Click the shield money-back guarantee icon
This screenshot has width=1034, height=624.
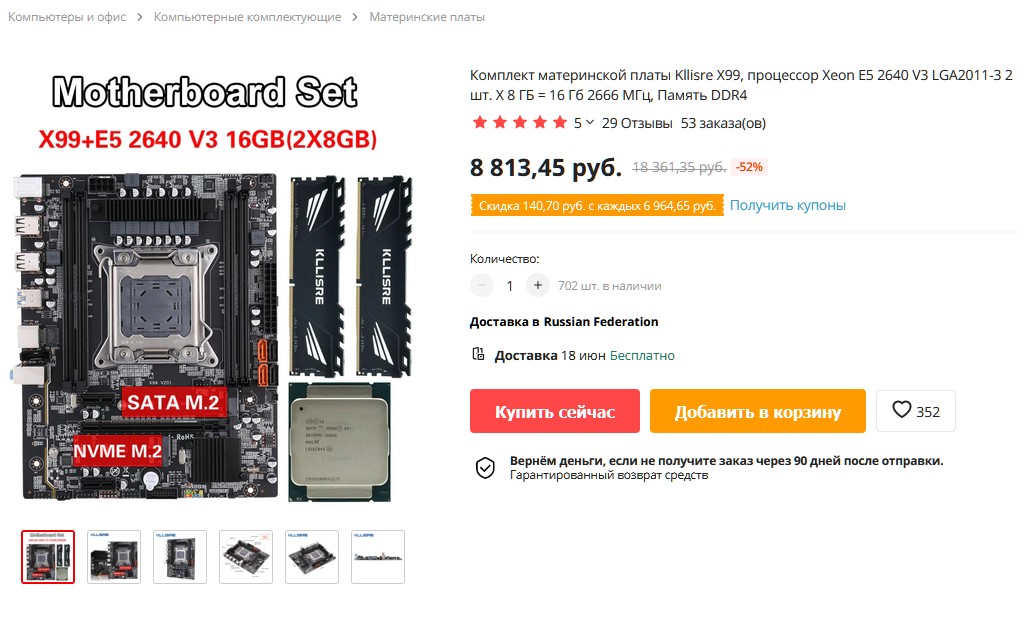[485, 468]
